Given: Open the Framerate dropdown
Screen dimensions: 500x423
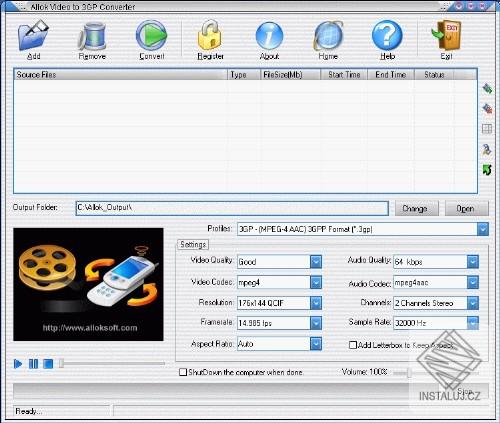Looking at the screenshot, I should (x=316, y=323).
